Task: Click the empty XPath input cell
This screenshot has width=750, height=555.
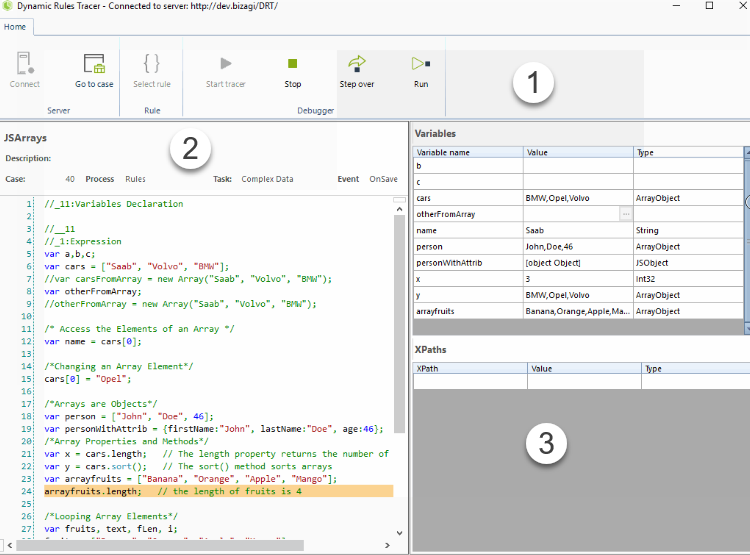Action: click(x=470, y=381)
